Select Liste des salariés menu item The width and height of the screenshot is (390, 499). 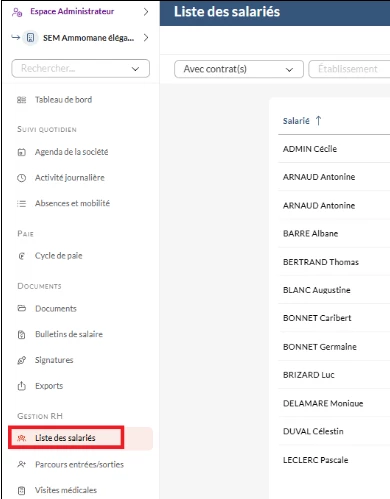coord(66,438)
